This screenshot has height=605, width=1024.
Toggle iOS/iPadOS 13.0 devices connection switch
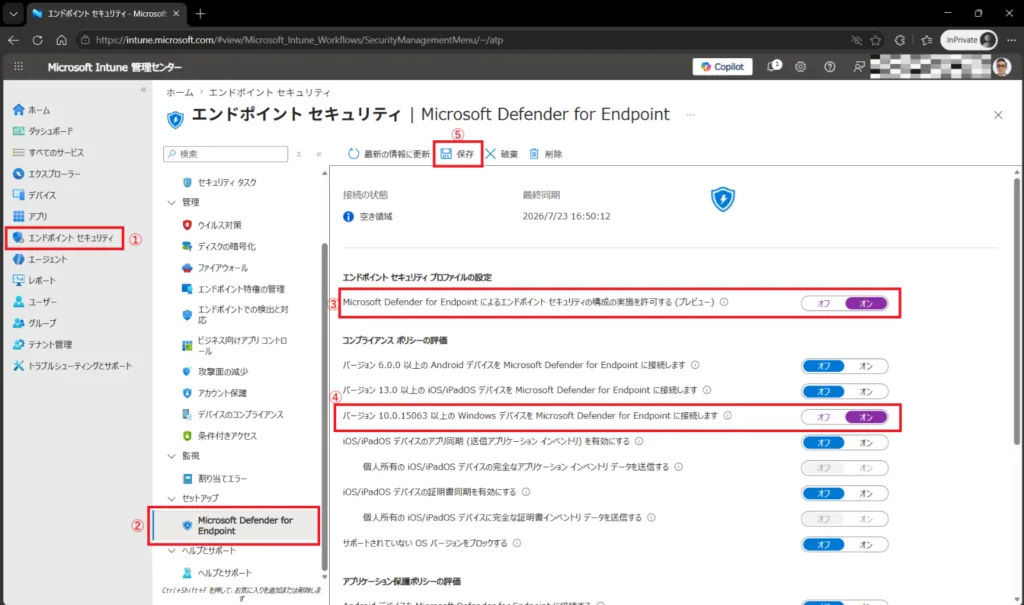click(x=844, y=392)
